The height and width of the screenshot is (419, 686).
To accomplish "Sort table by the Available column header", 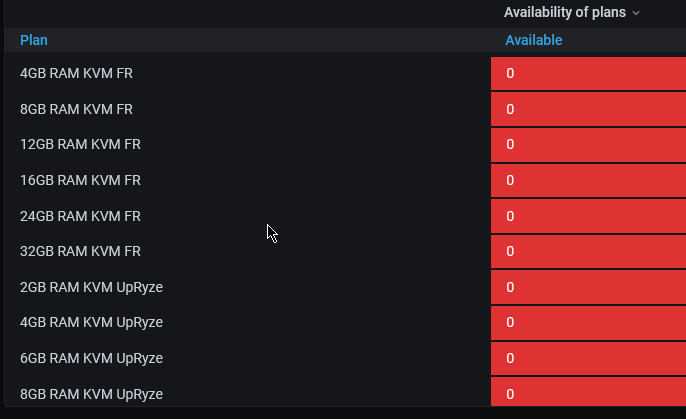I will point(533,40).
